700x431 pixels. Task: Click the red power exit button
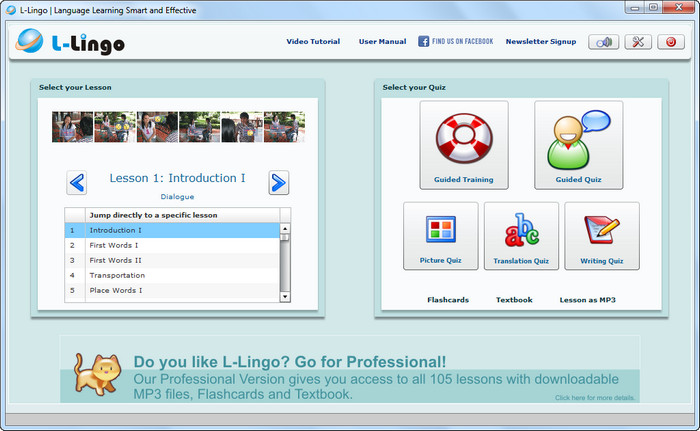[x=671, y=42]
